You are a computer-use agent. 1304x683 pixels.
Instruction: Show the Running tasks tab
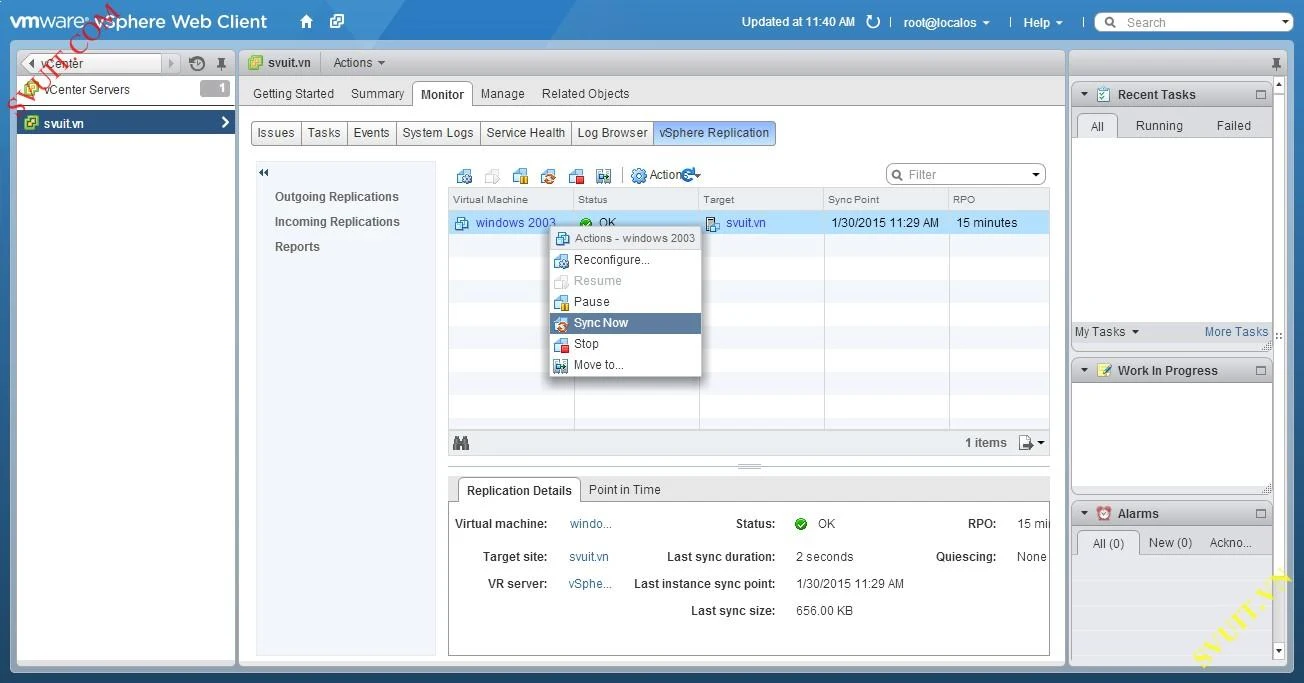click(x=1159, y=126)
